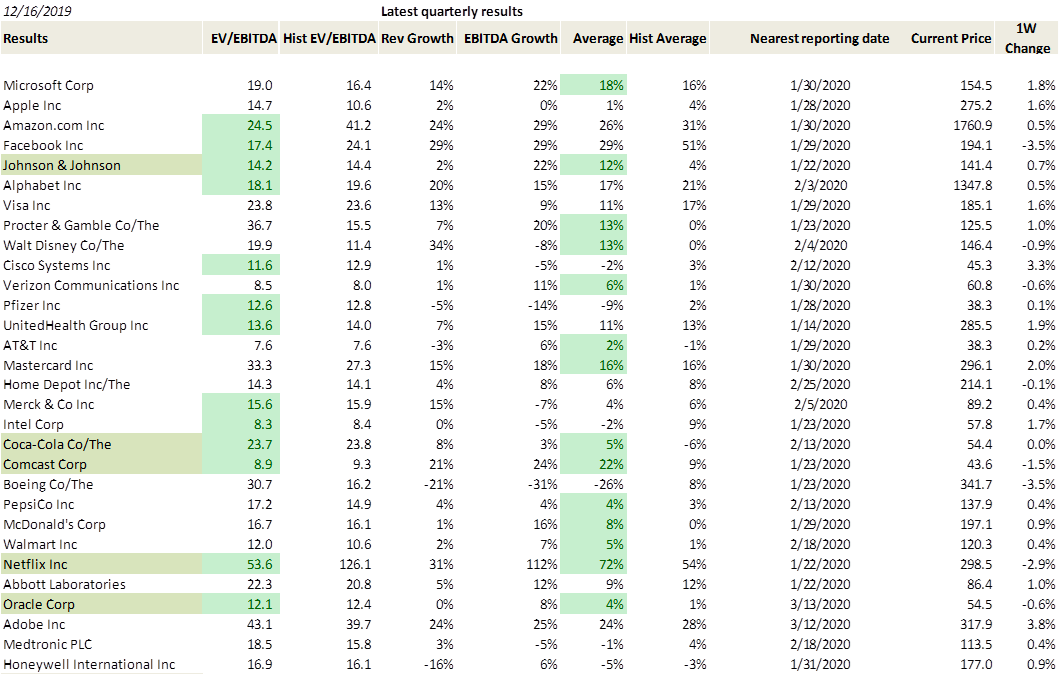The width and height of the screenshot is (1060, 675).
Task: Click Home Depot reporting date 2/25/2020
Action: pyautogui.click(x=819, y=384)
